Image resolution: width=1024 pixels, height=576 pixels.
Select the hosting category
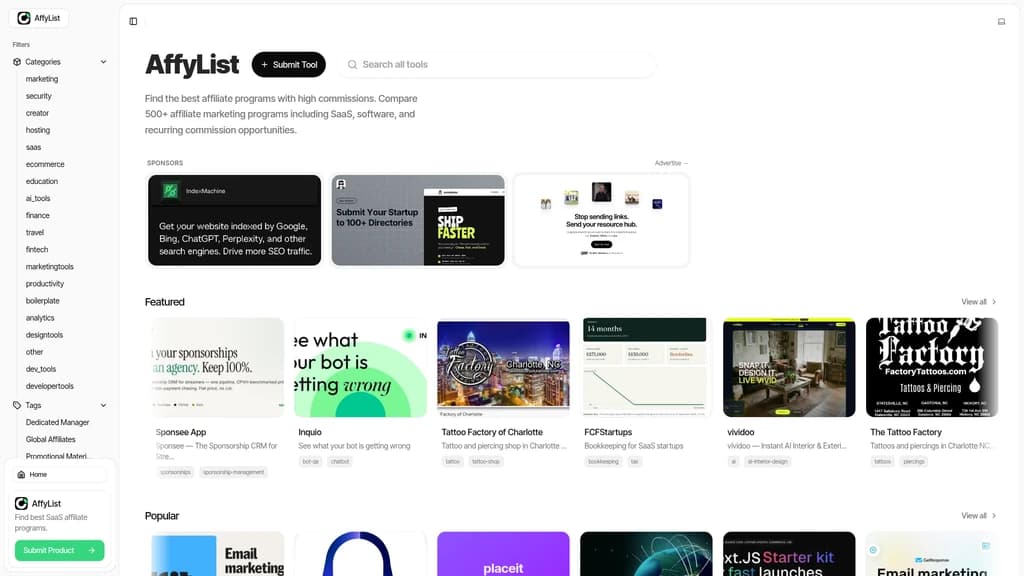[x=38, y=130]
